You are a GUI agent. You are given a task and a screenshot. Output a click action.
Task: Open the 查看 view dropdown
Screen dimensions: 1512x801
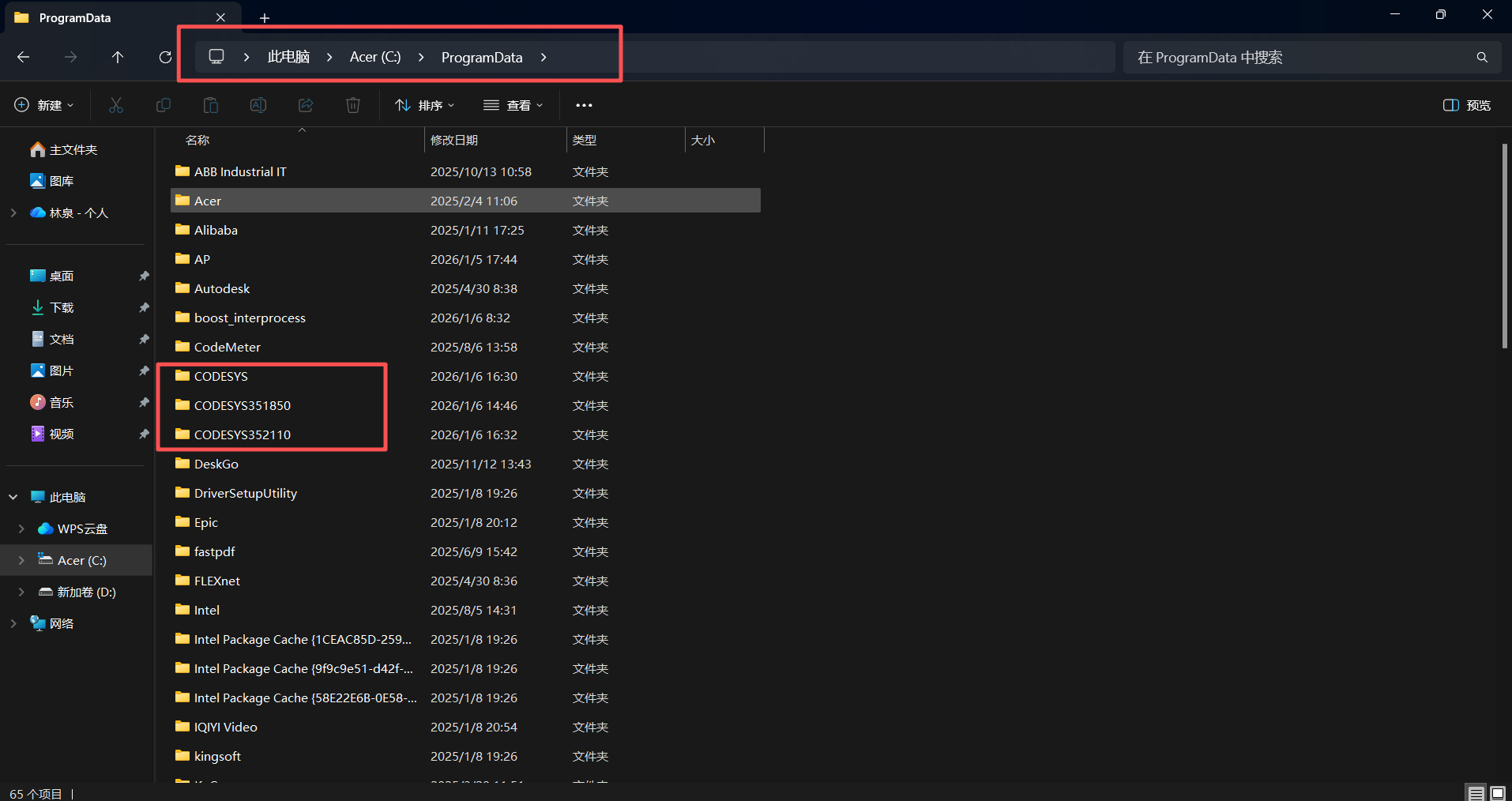click(513, 105)
